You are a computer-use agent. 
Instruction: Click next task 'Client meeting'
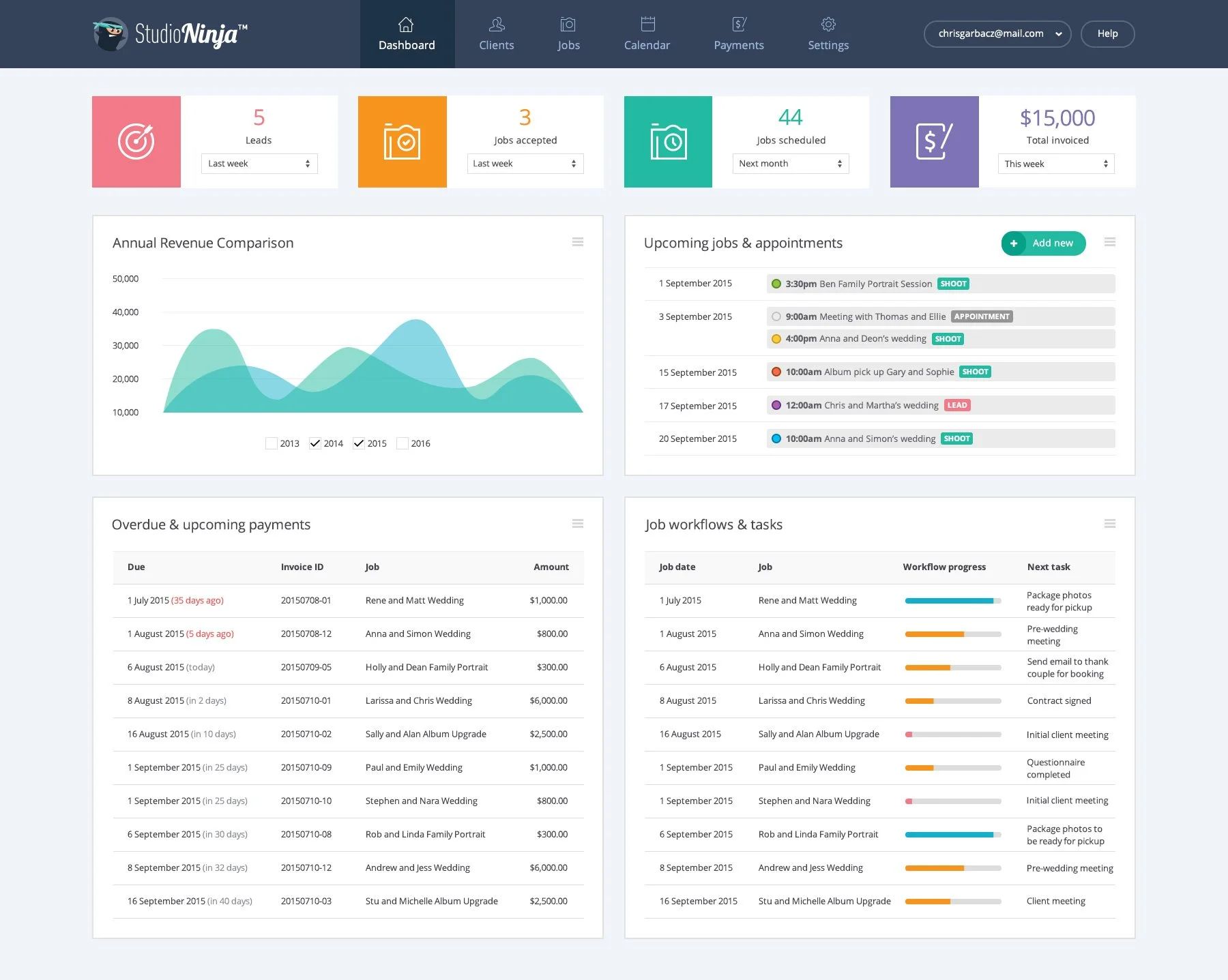(1056, 902)
